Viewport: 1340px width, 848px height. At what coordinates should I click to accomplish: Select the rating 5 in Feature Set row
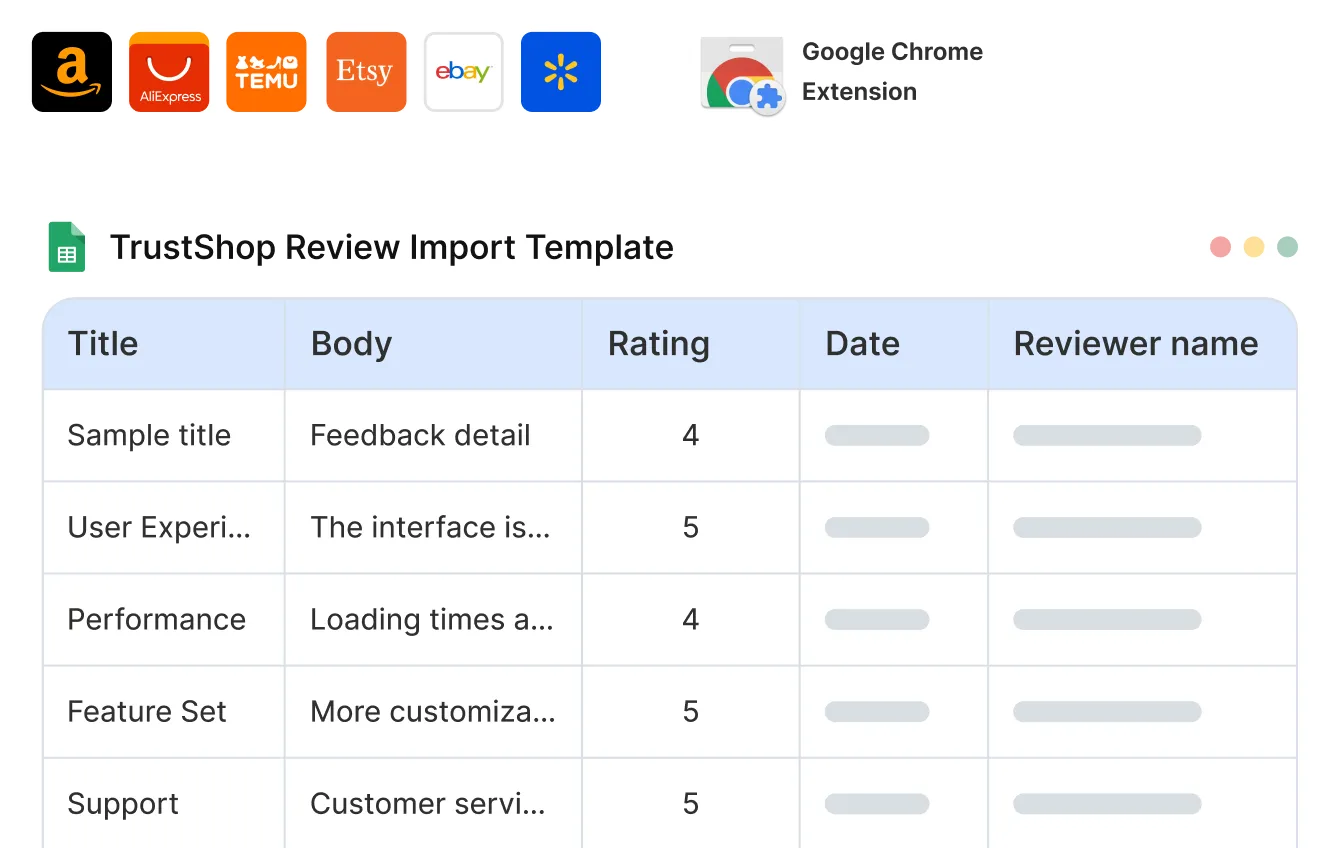(x=691, y=712)
